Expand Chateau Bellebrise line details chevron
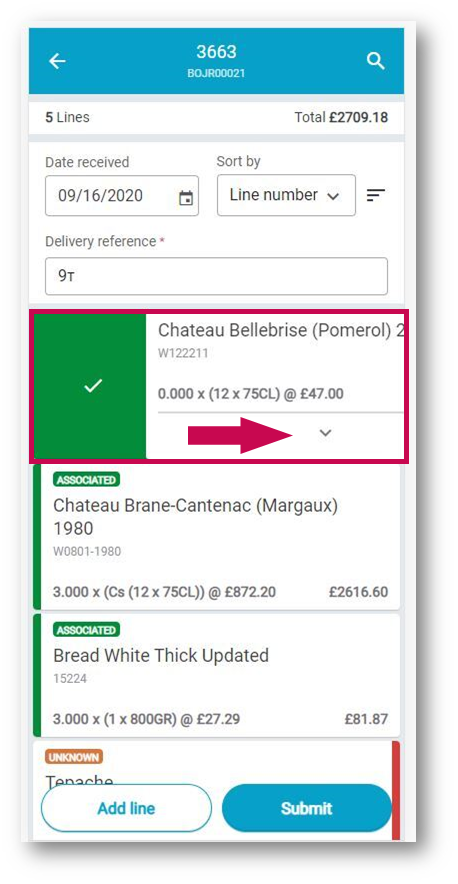This screenshot has width=458, height=884. [x=325, y=433]
